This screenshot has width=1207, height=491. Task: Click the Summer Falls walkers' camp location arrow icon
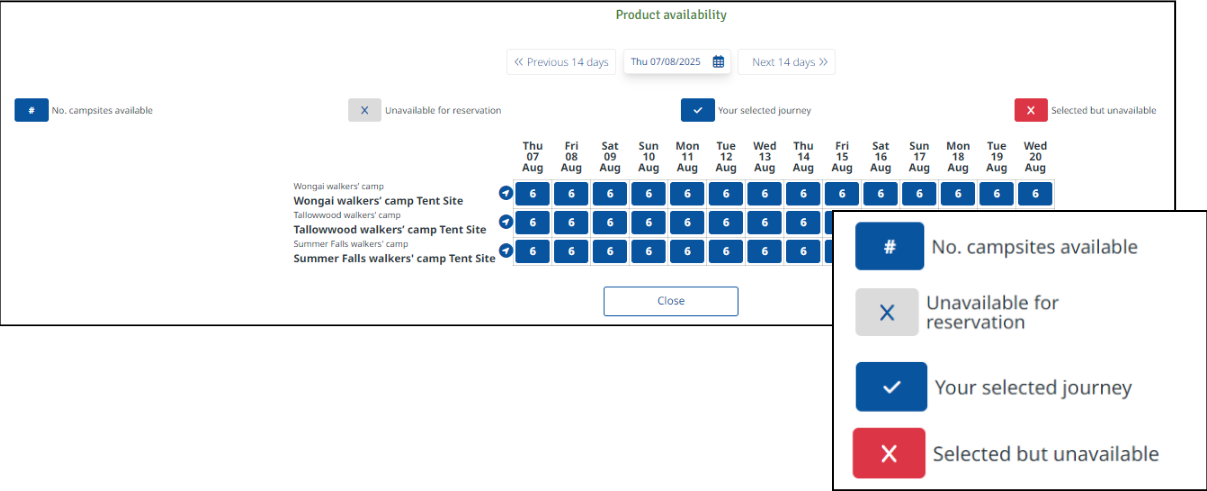(x=505, y=251)
